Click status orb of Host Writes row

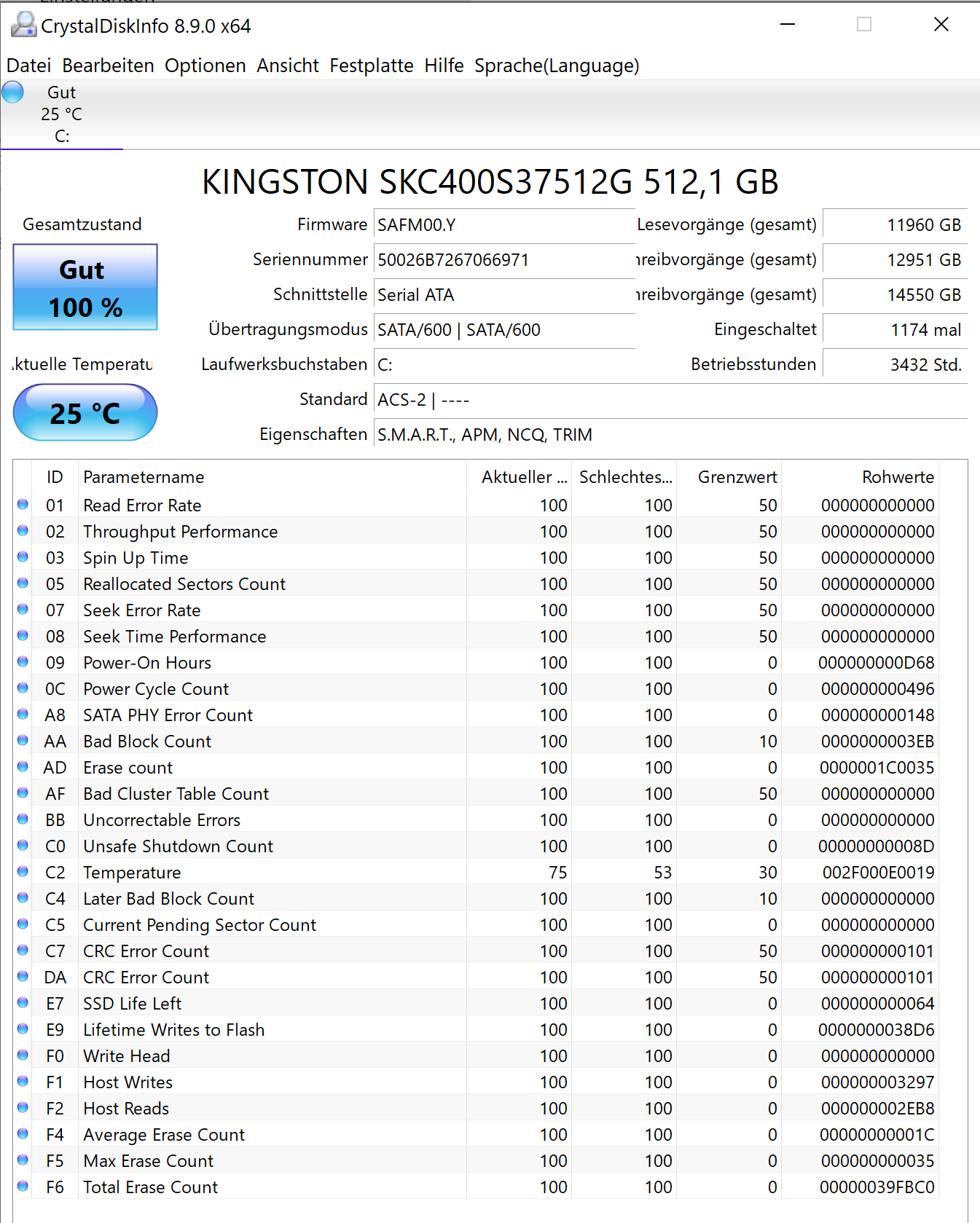click(x=23, y=1081)
